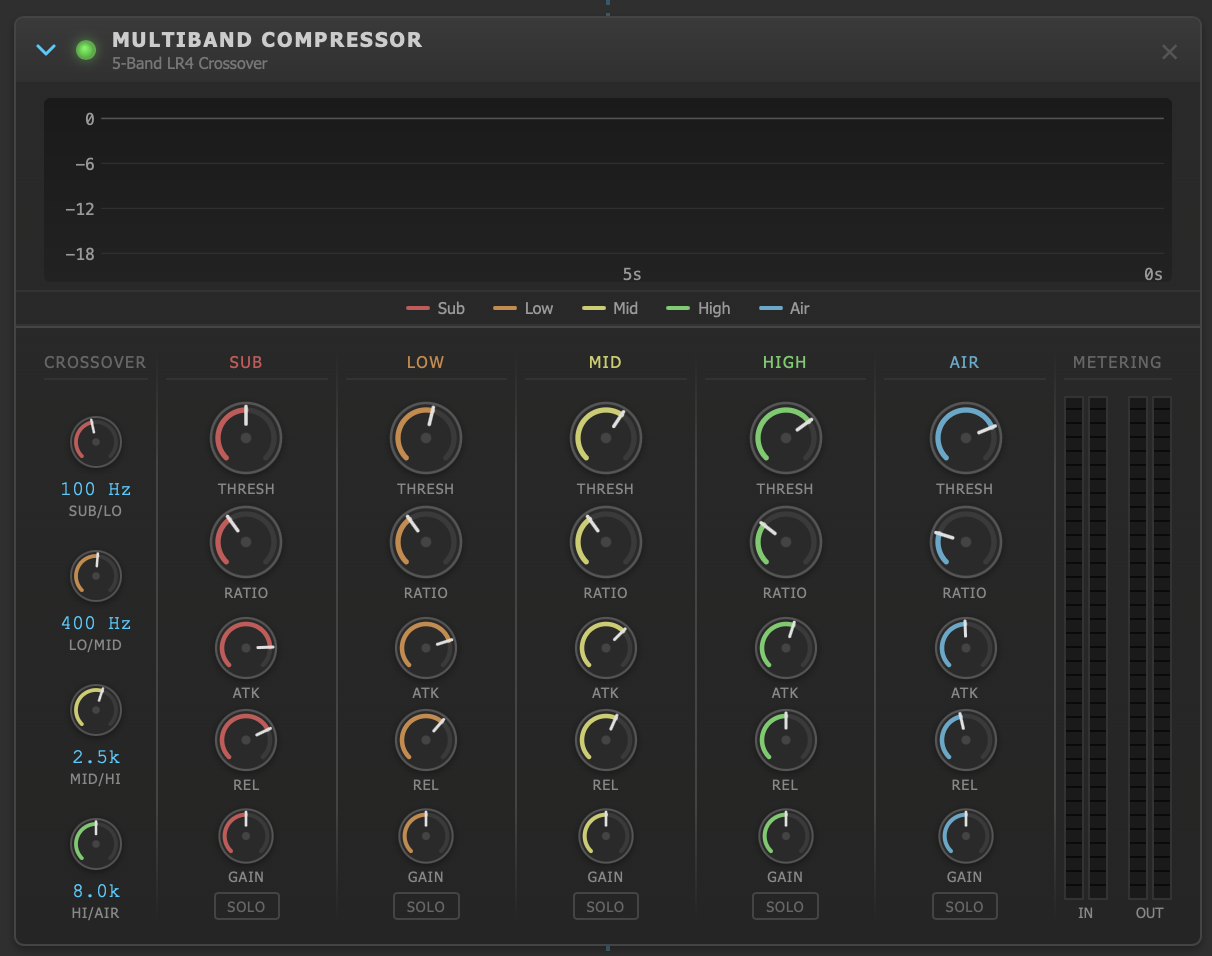Select the 400 Hz crossover value
Screen dimensions: 1212x956
[96, 623]
